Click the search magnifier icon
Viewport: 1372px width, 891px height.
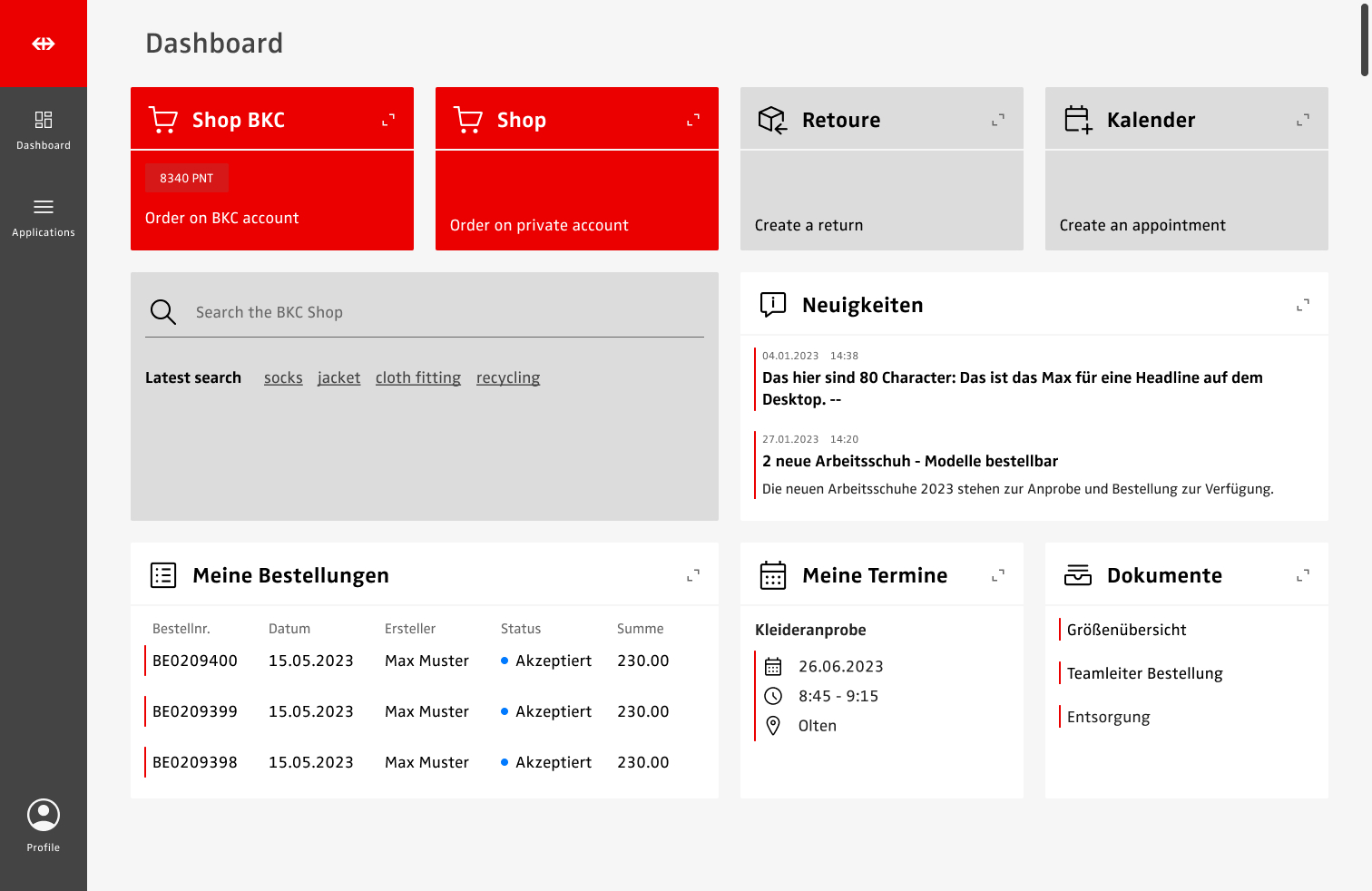163,312
